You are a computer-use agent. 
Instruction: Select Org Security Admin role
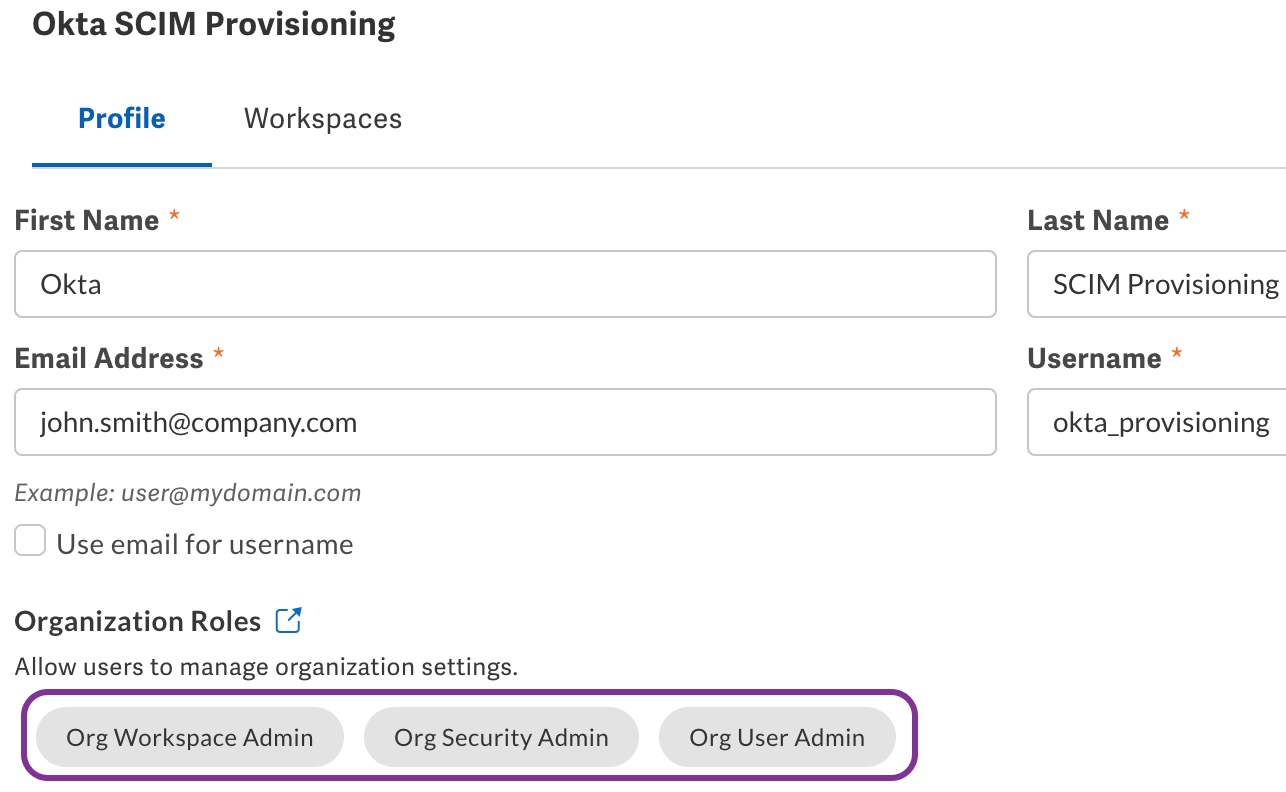point(501,738)
